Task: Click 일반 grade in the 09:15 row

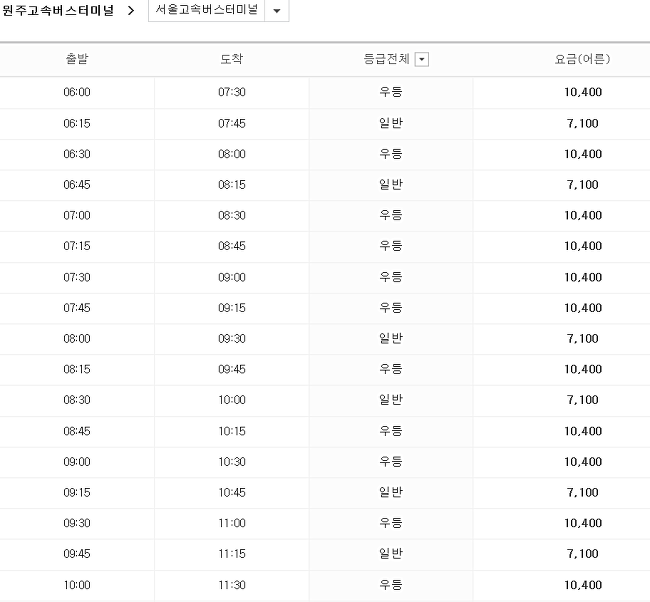Action: tap(390, 492)
